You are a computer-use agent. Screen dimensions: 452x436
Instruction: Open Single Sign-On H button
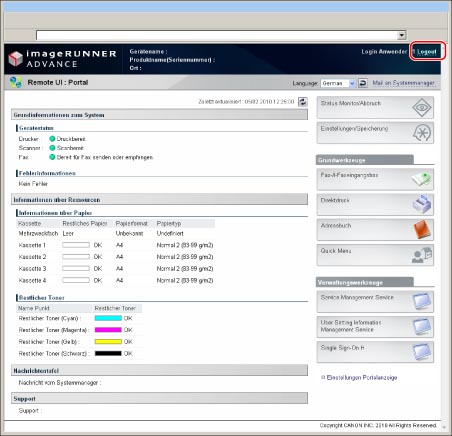click(x=375, y=352)
